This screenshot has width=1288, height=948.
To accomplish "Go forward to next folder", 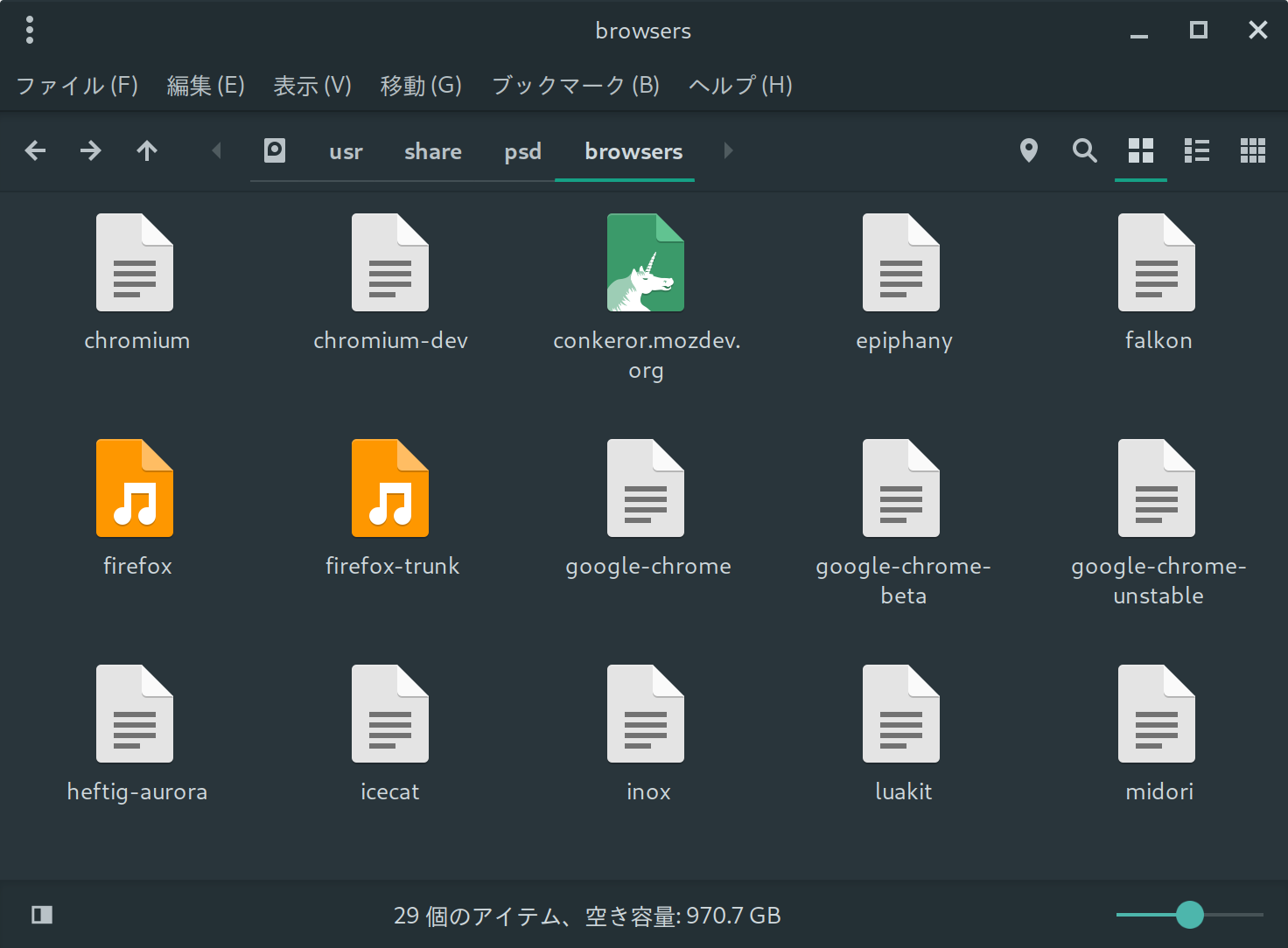I will point(91,150).
